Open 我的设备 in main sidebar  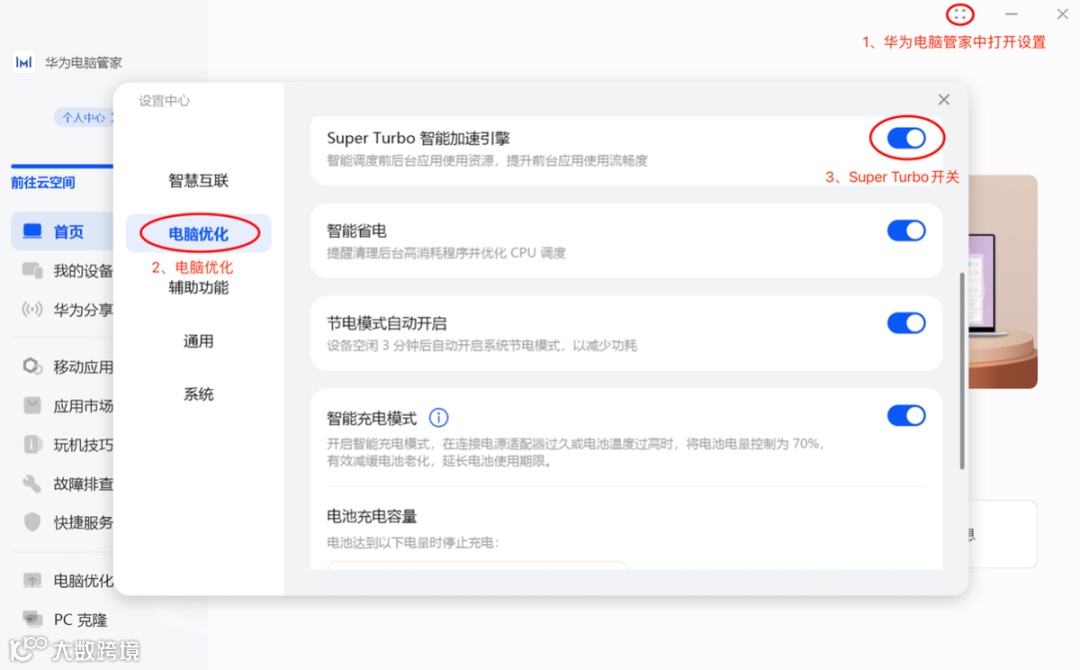click(63, 271)
